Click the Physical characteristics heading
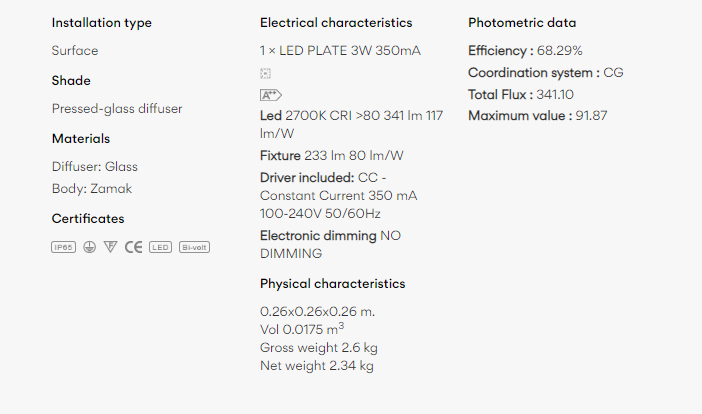 [333, 284]
